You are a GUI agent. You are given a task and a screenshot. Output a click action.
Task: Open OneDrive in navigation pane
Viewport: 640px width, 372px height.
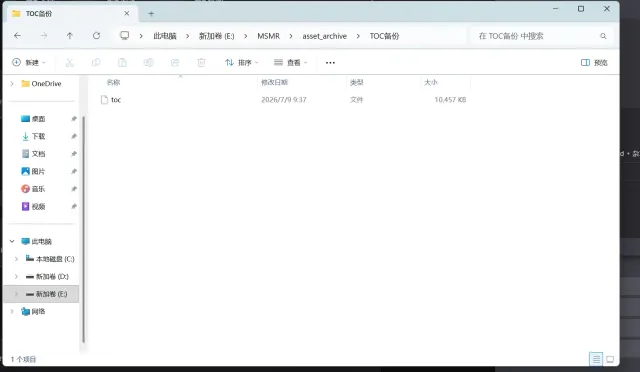(46, 84)
